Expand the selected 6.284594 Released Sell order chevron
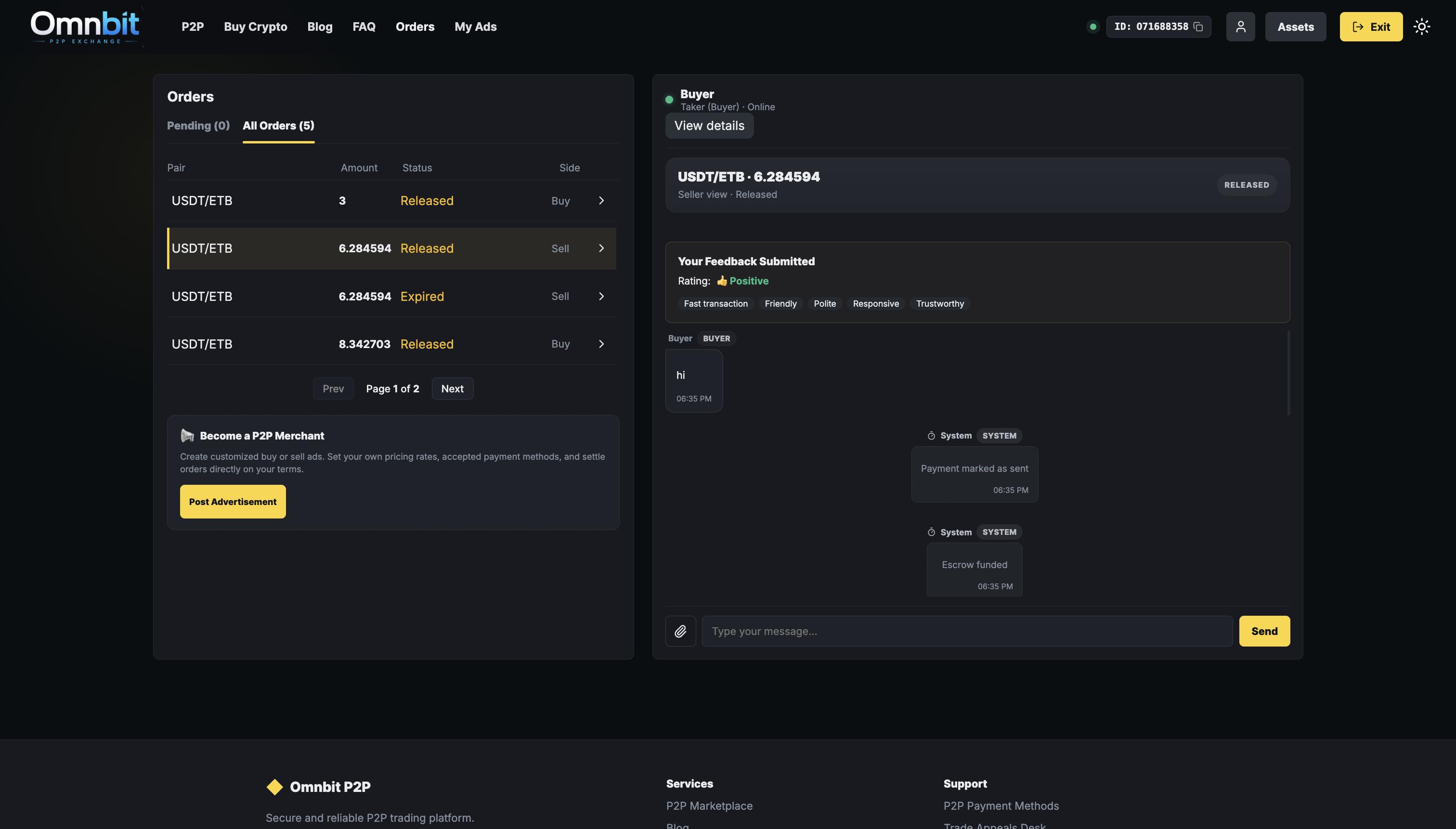The height and width of the screenshot is (829, 1456). (x=601, y=248)
